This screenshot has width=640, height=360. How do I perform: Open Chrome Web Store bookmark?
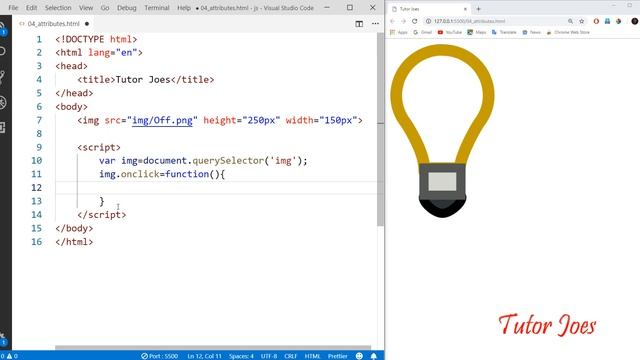(x=568, y=32)
